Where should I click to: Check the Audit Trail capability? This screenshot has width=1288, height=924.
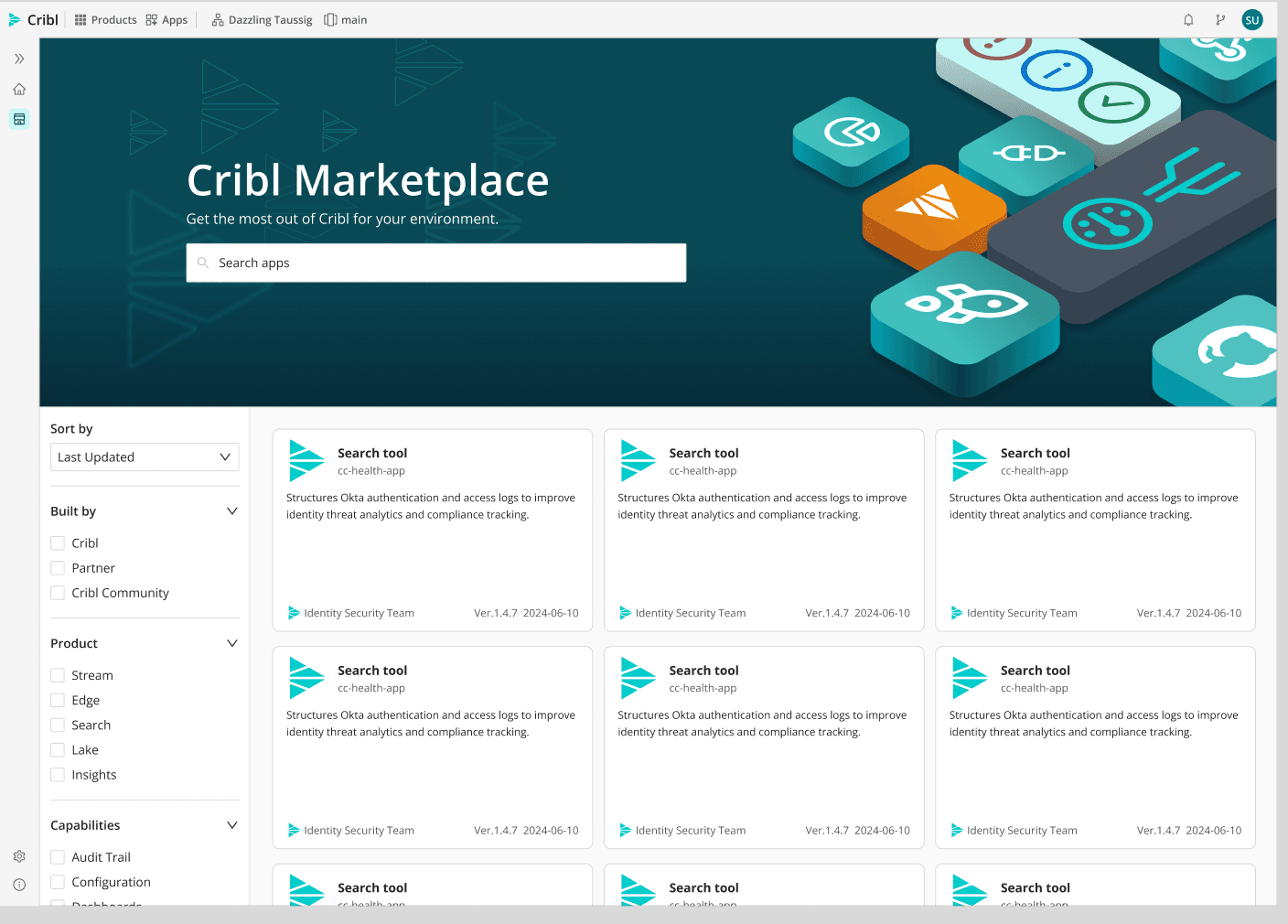[x=58, y=857]
